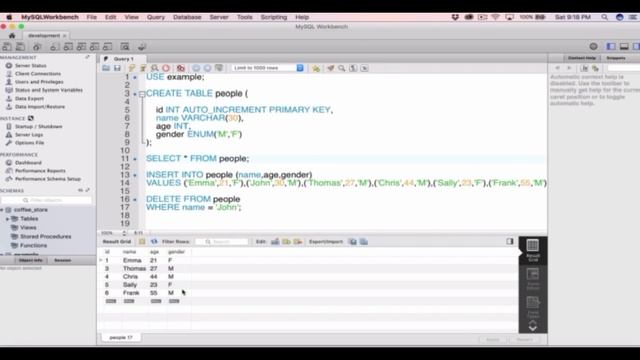The image size is (640, 360).
Task: Open a SQL script file in the editor
Action: tap(106, 68)
